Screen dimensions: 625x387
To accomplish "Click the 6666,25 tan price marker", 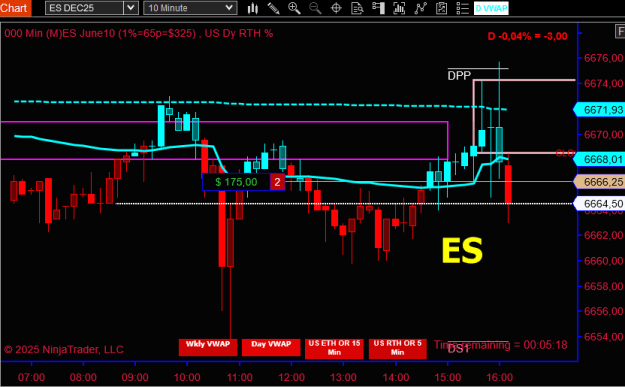I will (599, 182).
